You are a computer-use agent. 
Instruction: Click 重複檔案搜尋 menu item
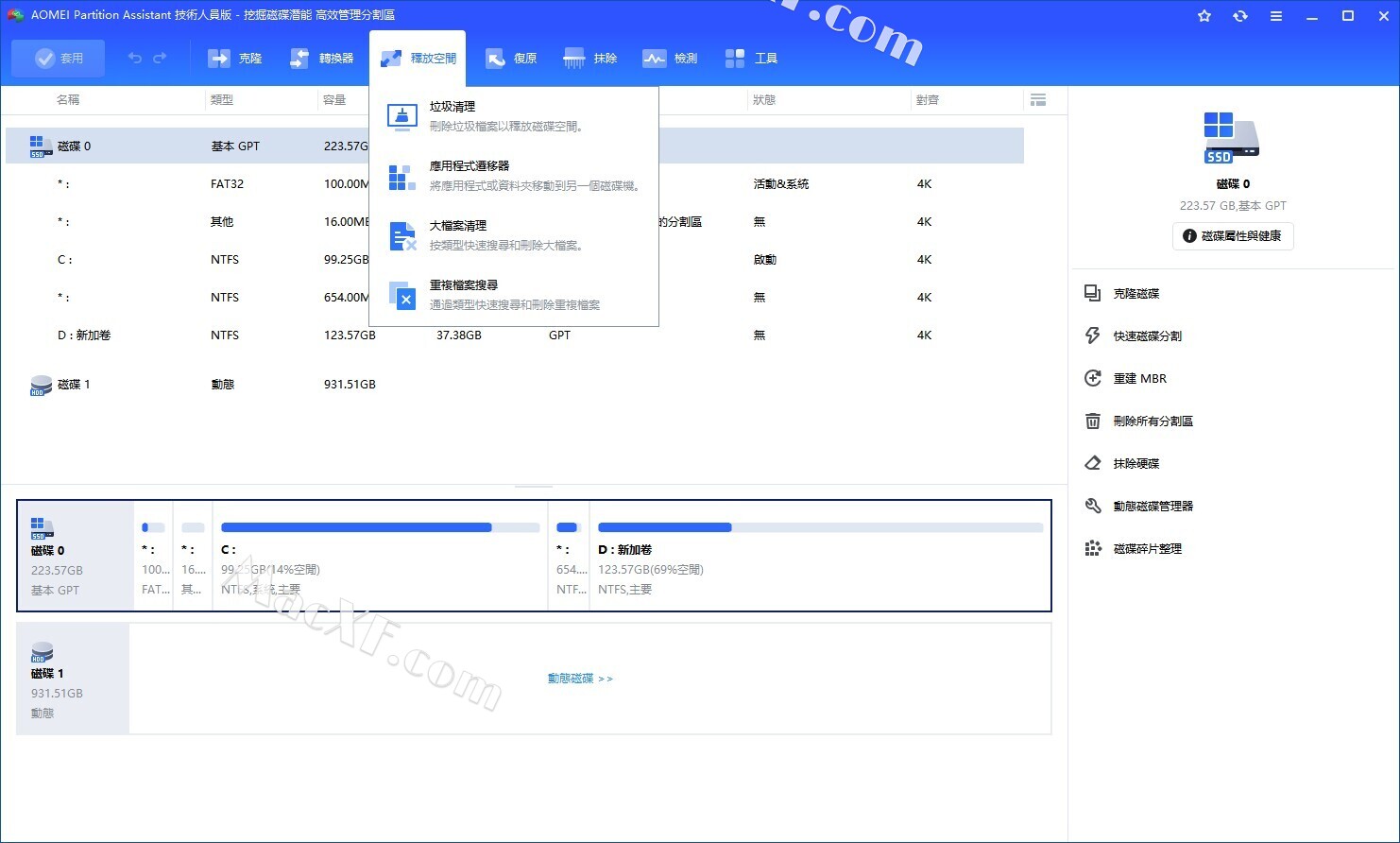pyautogui.click(x=464, y=285)
